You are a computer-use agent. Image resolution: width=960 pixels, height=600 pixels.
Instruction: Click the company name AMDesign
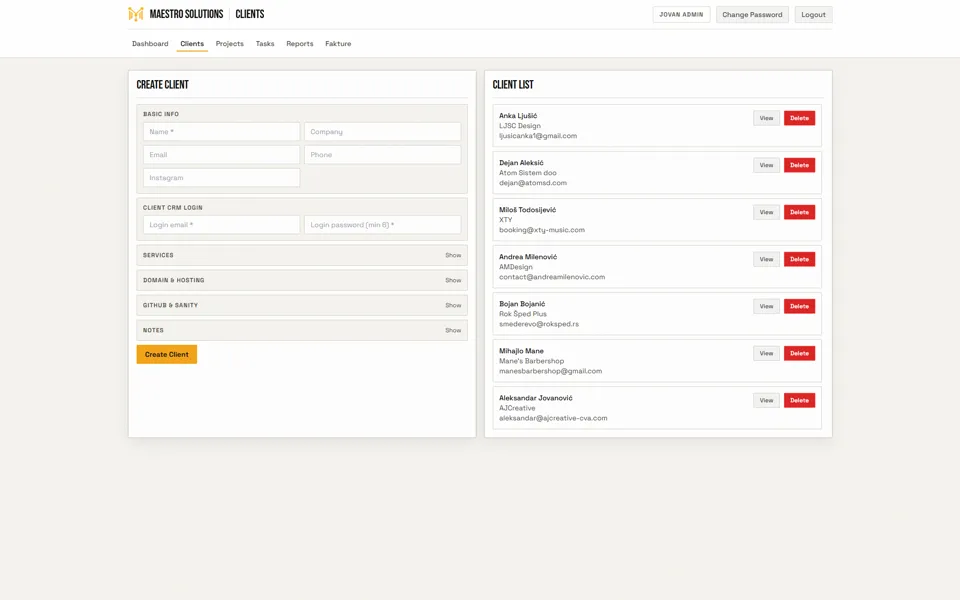(x=516, y=267)
